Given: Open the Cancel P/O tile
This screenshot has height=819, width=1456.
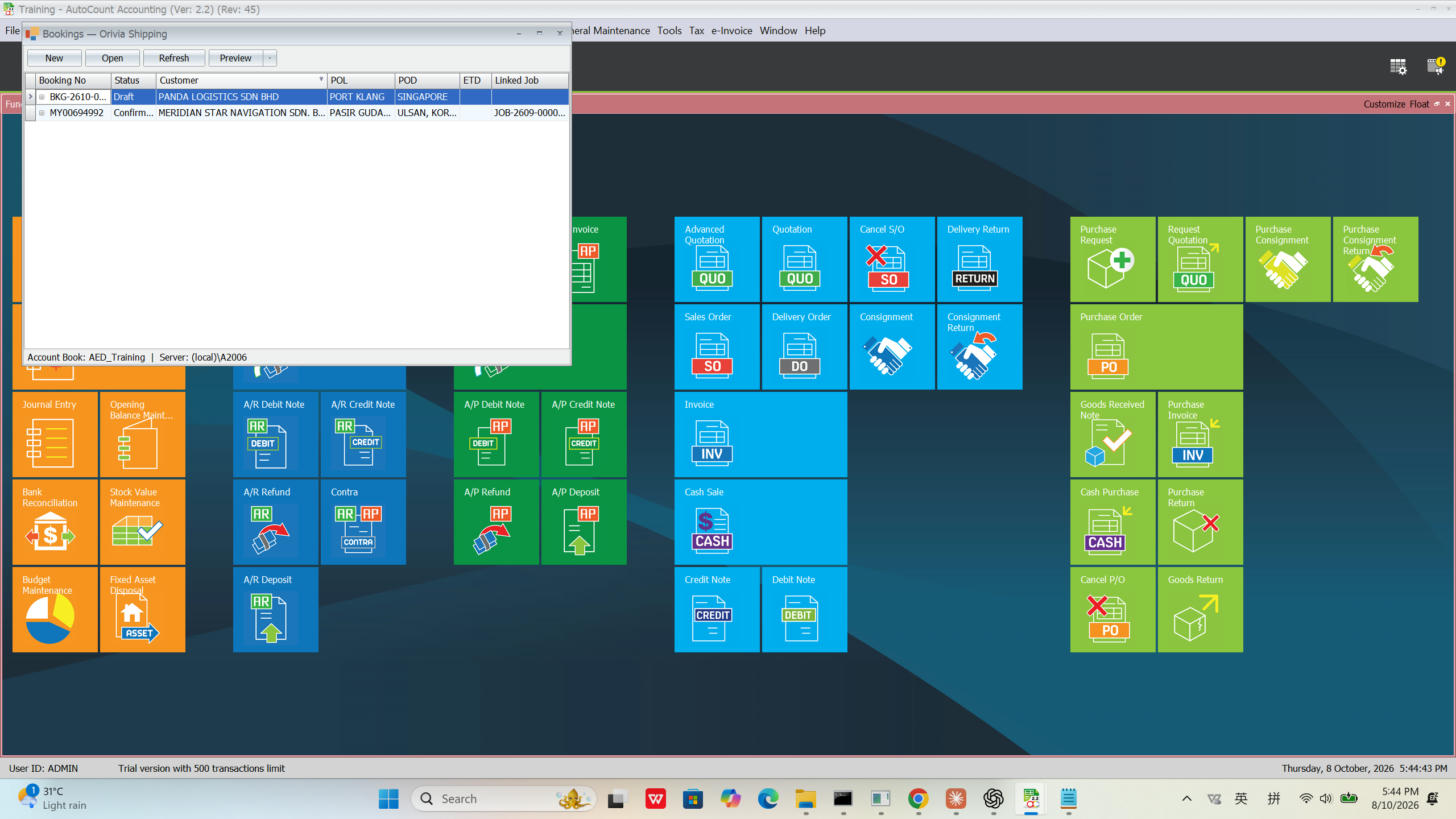Looking at the screenshot, I should pyautogui.click(x=1113, y=609).
